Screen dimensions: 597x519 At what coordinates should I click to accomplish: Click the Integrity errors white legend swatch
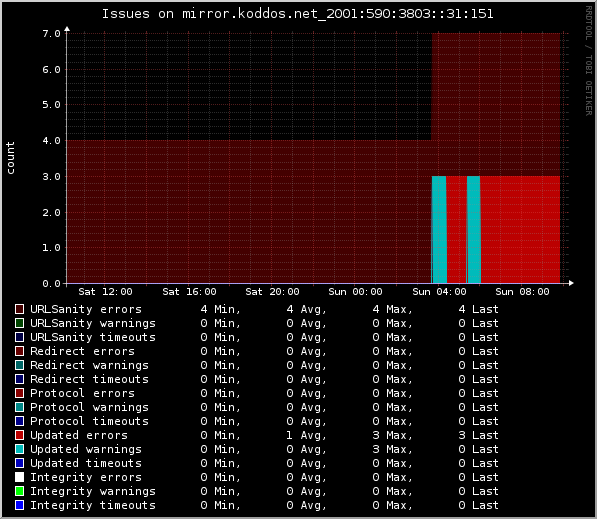pyautogui.click(x=19, y=477)
